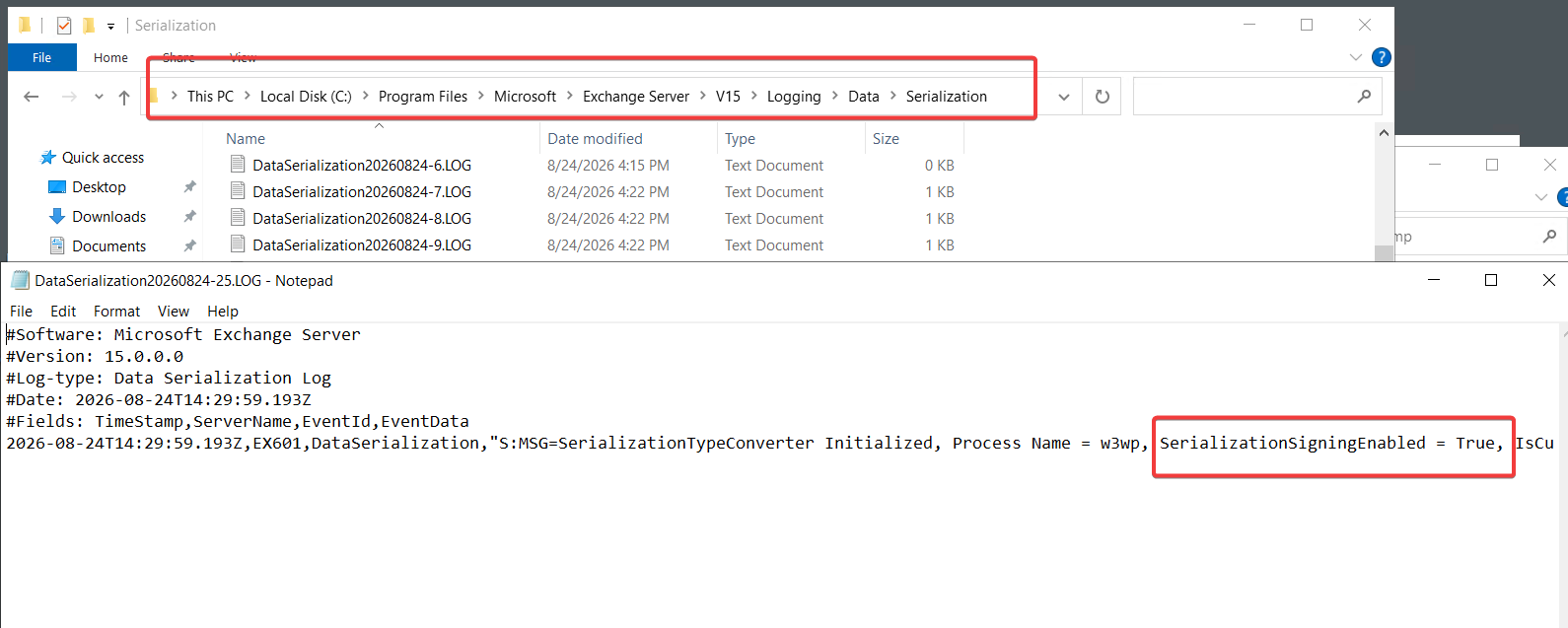Open Desktop in navigation pane

click(x=99, y=187)
